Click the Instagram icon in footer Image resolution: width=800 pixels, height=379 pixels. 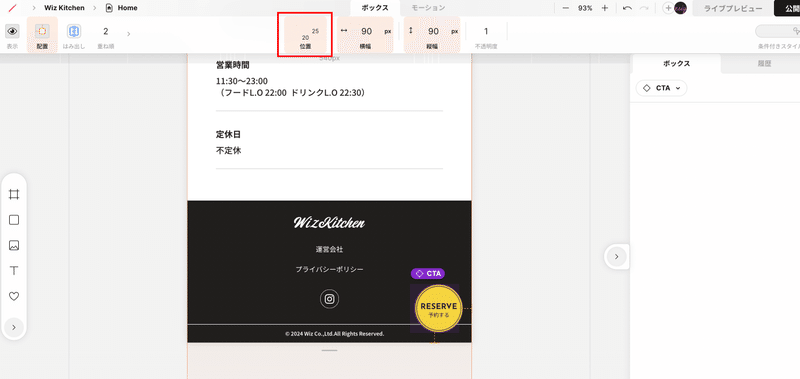[x=330, y=299]
